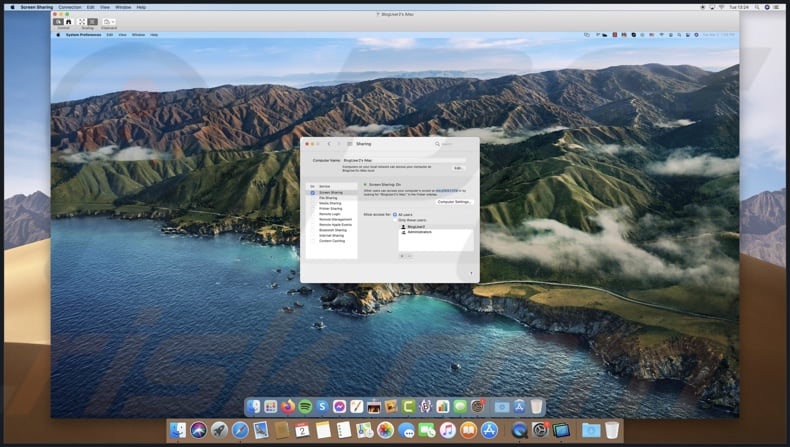Select Remote Login in services list
This screenshot has height=447, width=790.
pyautogui.click(x=332, y=214)
